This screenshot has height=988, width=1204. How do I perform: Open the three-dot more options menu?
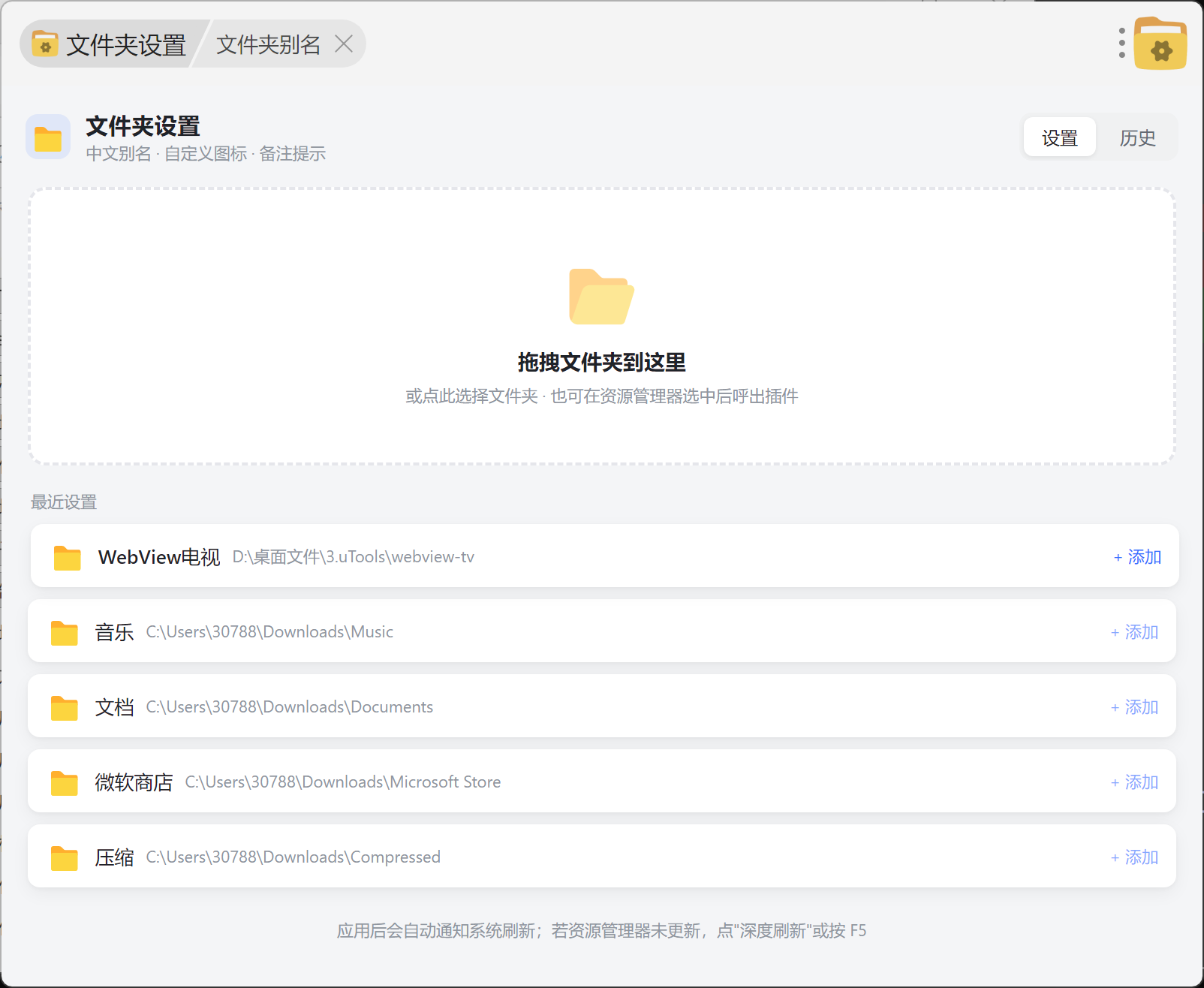tap(1121, 43)
